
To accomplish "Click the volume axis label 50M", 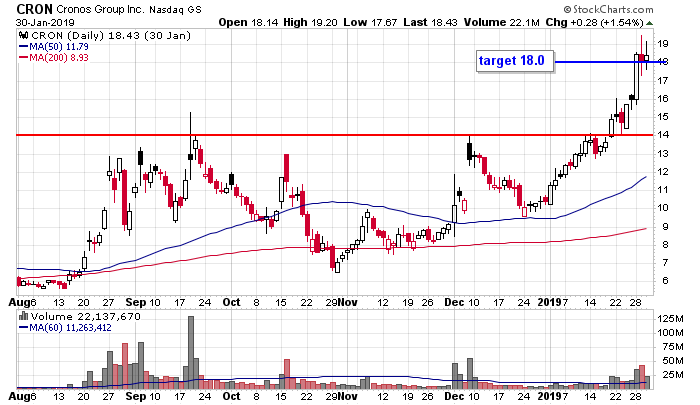I will 673,360.
